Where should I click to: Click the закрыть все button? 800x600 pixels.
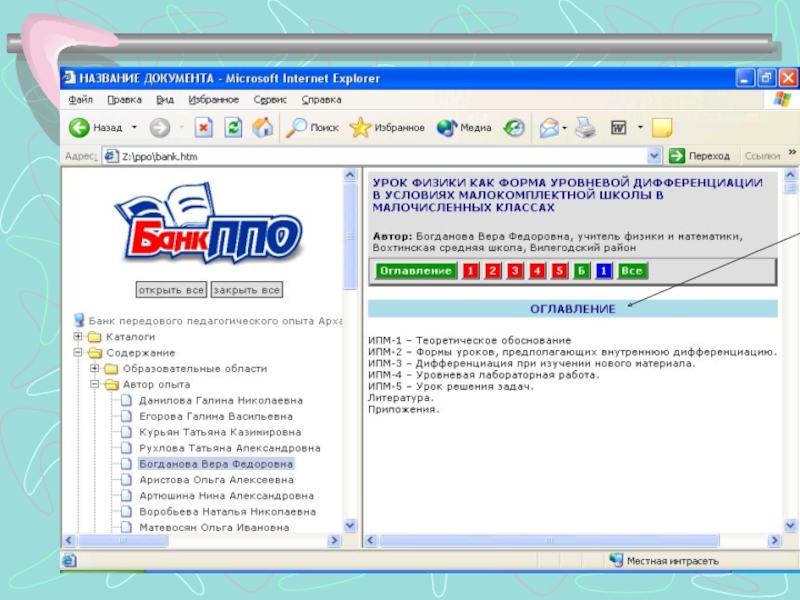[246, 290]
